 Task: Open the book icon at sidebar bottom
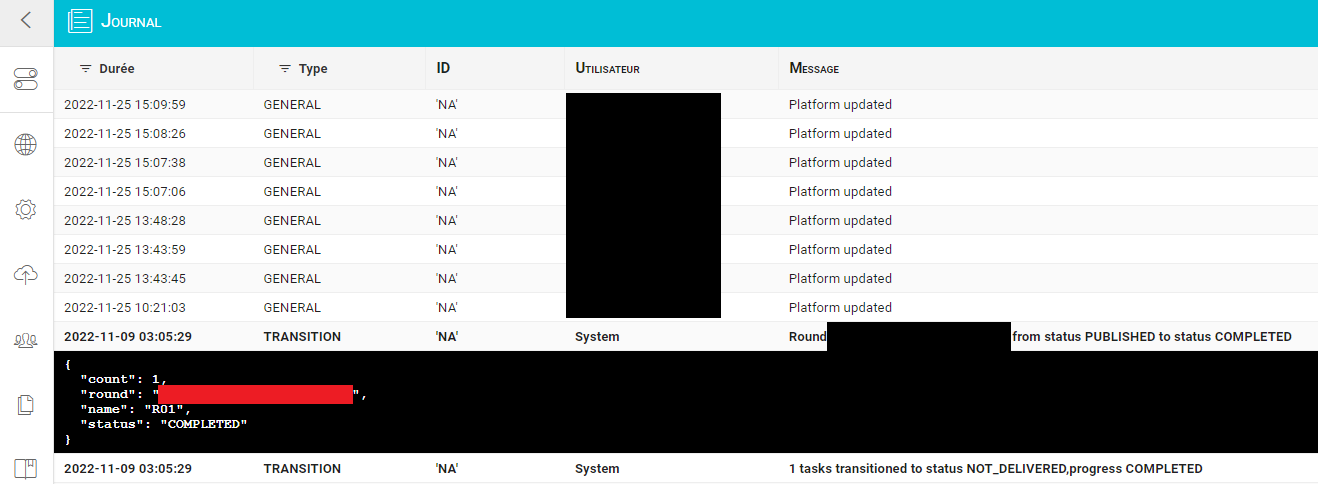click(x=26, y=469)
